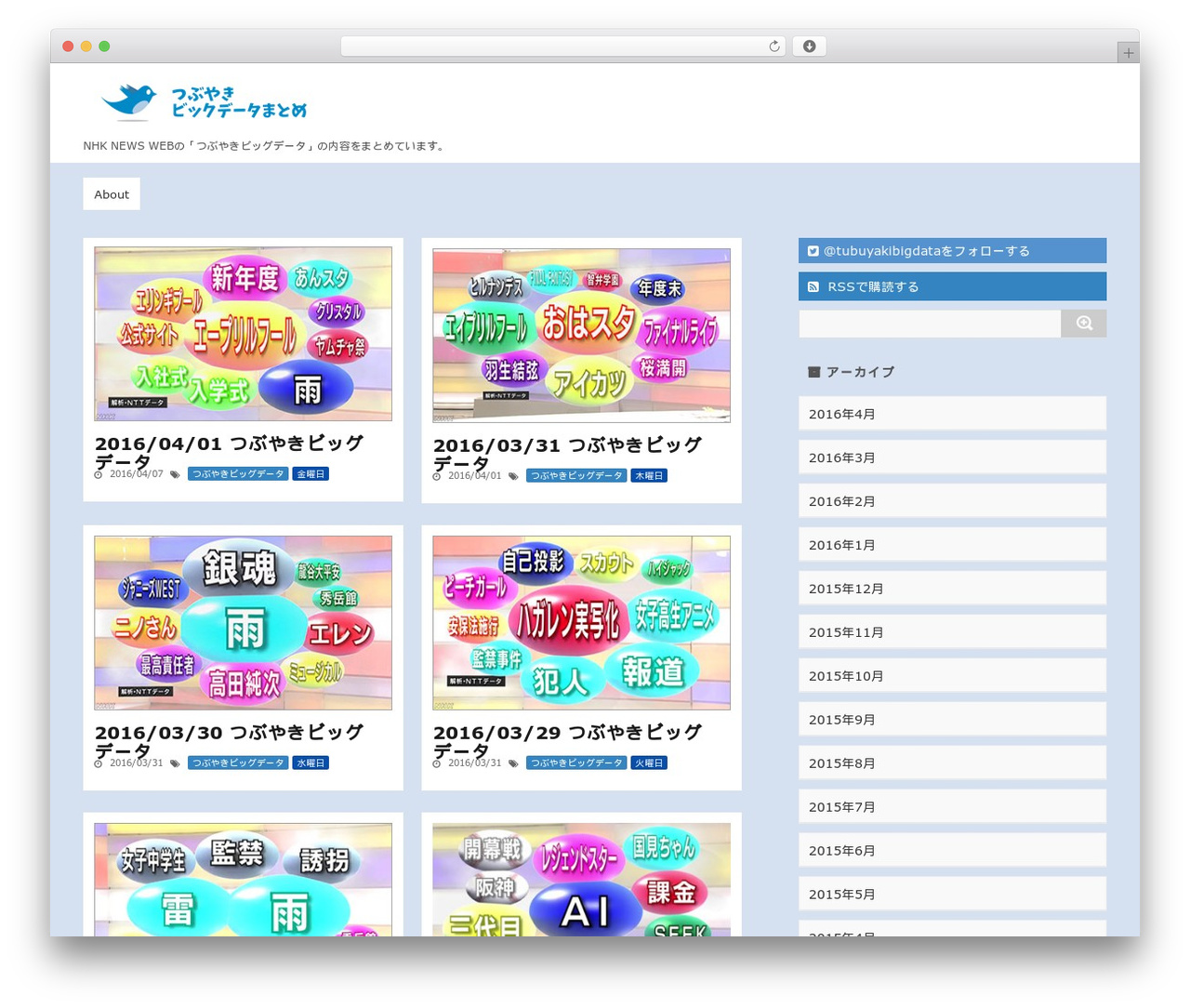Viewport: 1190px width, 1008px height.
Task: Open the 2015年7月 archive
Action: pyautogui.click(x=952, y=807)
